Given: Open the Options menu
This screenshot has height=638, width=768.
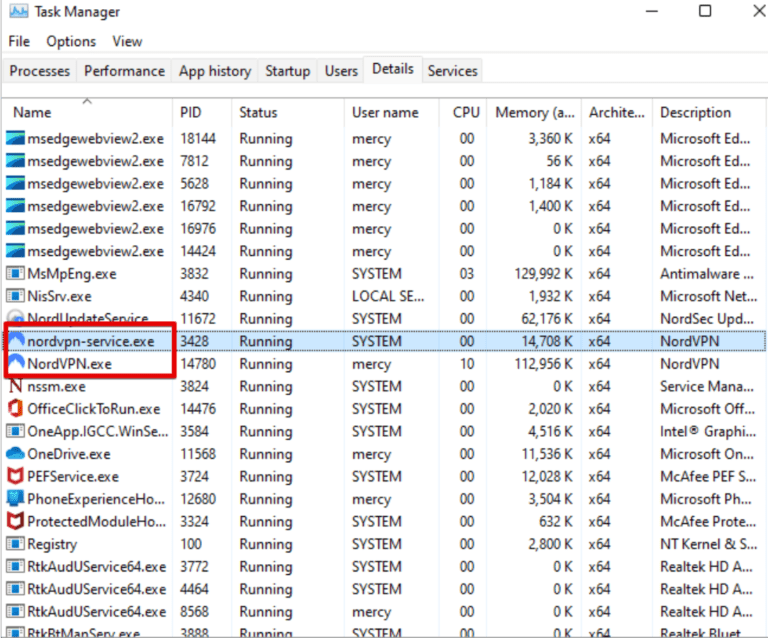Looking at the screenshot, I should pos(71,42).
